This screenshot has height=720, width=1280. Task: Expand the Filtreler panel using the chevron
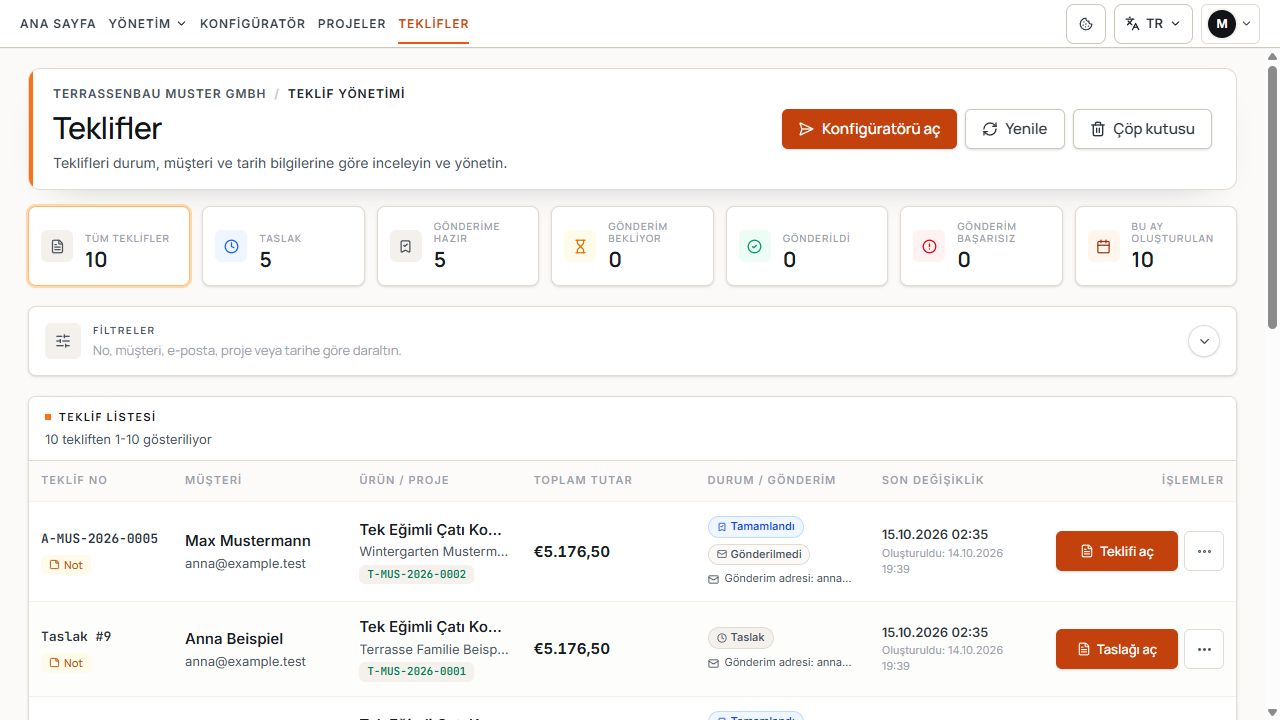(1204, 341)
